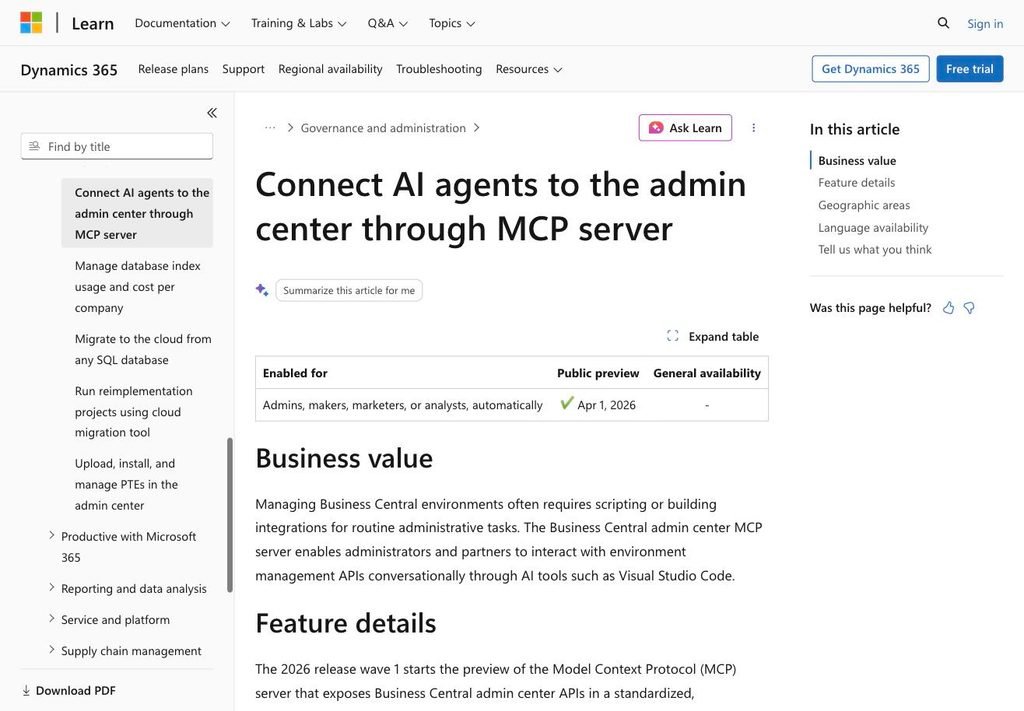Open the Troubleshooting menu item
1024x711 pixels.
[x=439, y=69]
